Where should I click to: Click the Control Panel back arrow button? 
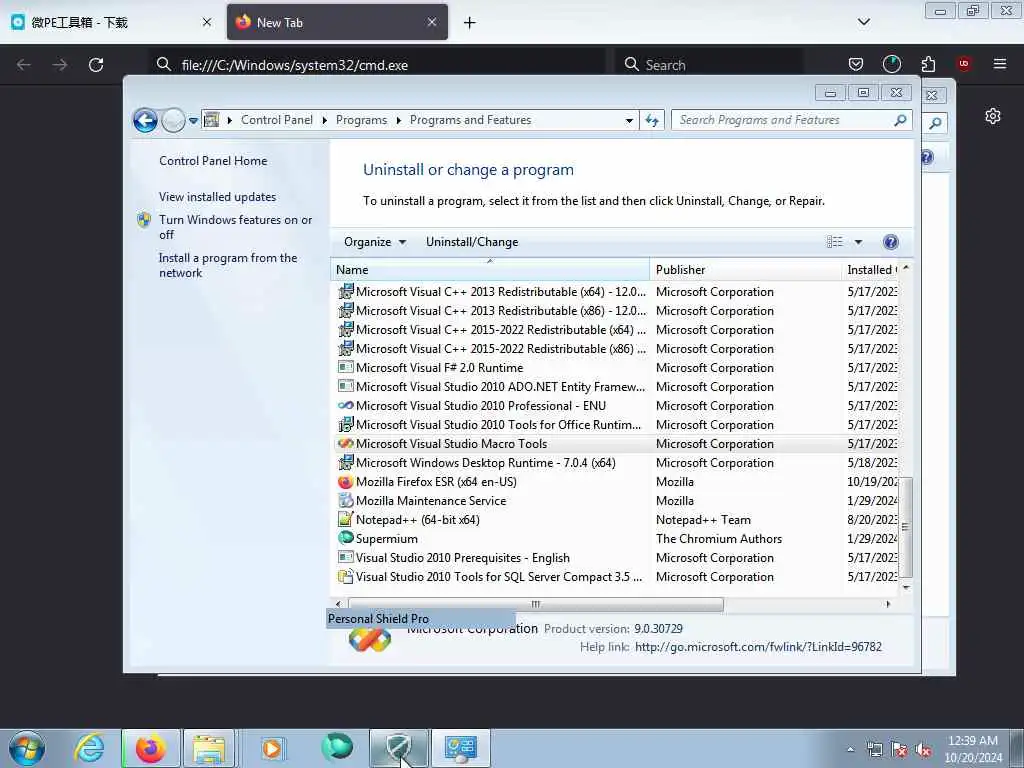145,120
